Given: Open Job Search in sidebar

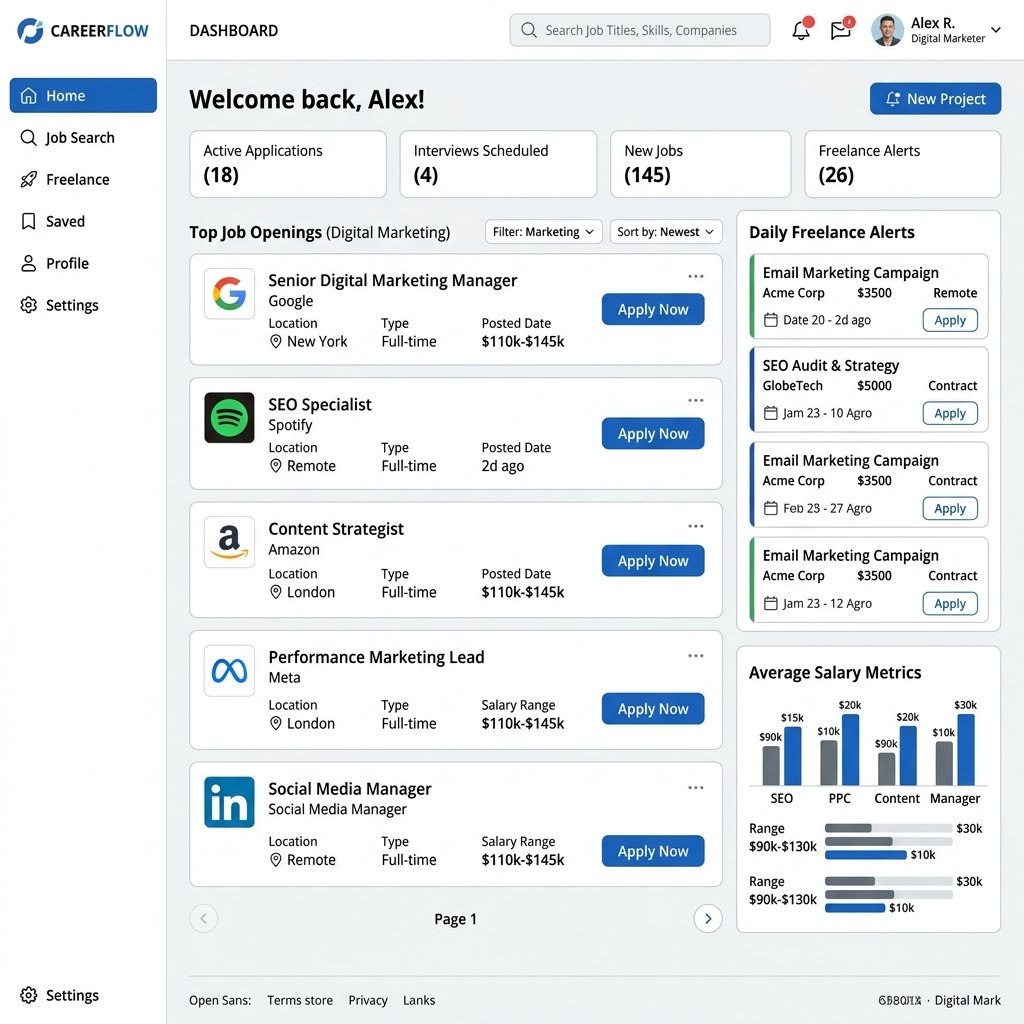Looking at the screenshot, I should click(83, 138).
